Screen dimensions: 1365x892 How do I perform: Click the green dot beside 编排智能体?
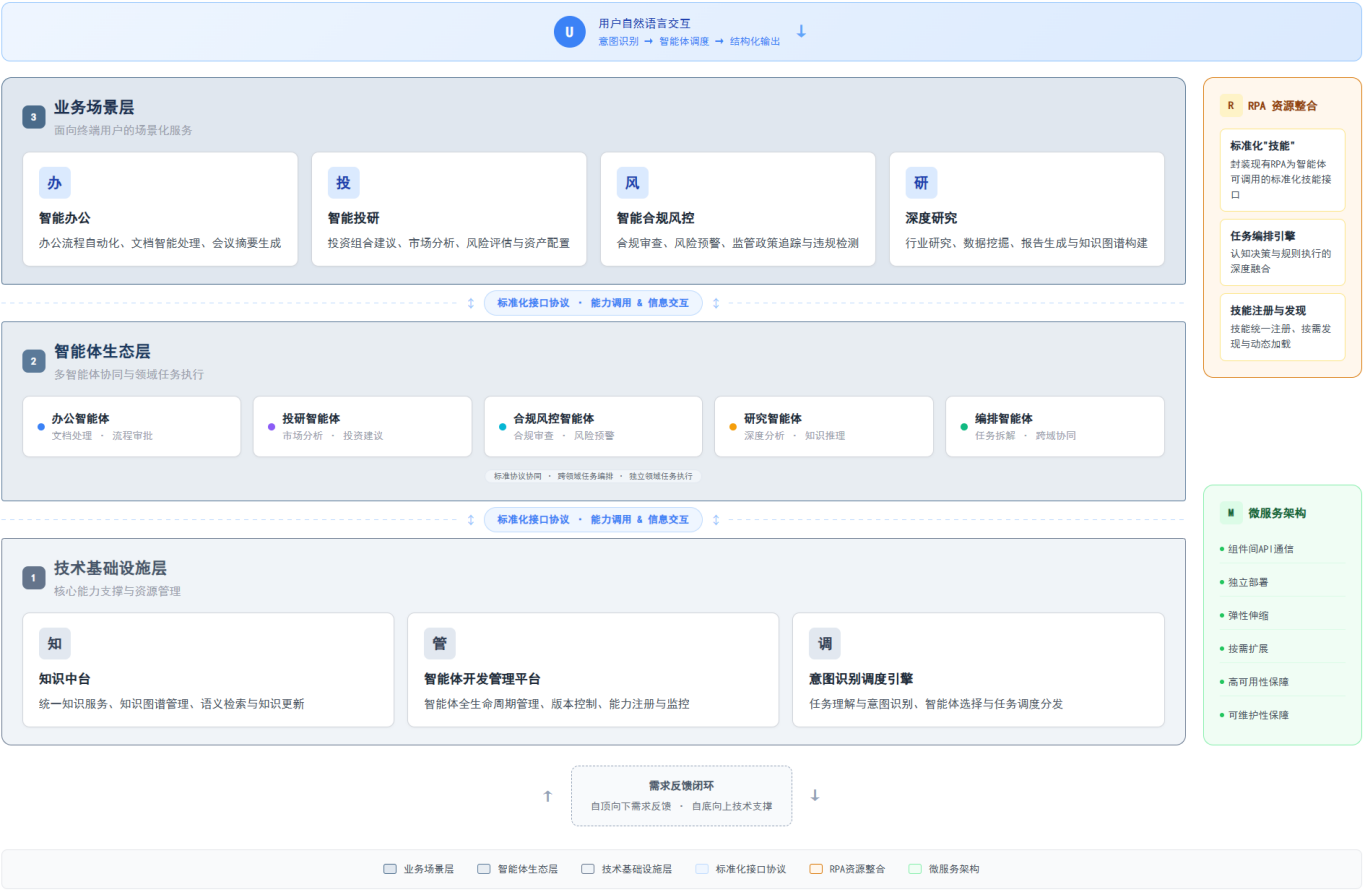point(964,427)
